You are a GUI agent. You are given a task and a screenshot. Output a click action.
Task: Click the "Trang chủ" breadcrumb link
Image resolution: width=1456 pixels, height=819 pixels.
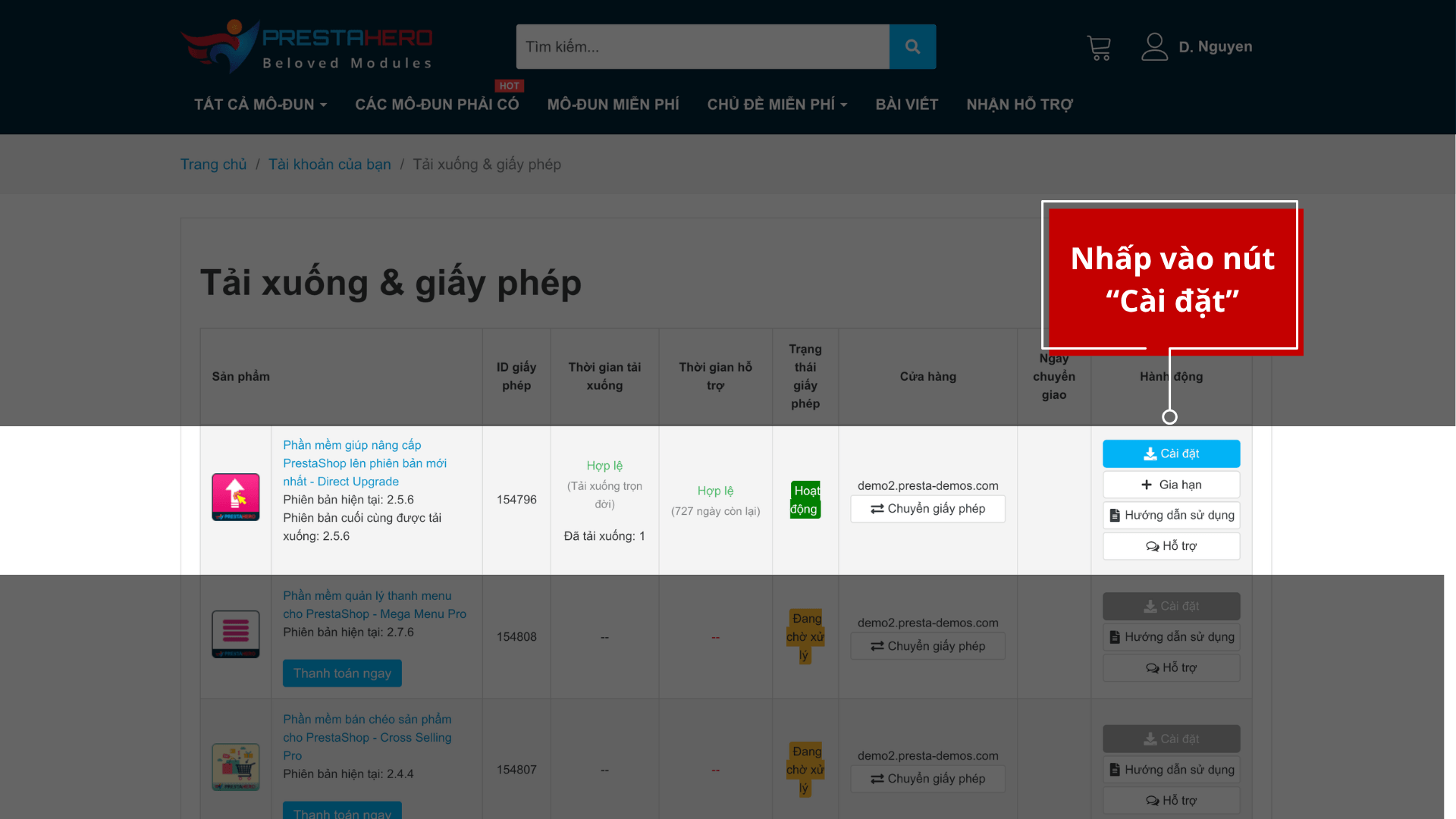(x=213, y=165)
